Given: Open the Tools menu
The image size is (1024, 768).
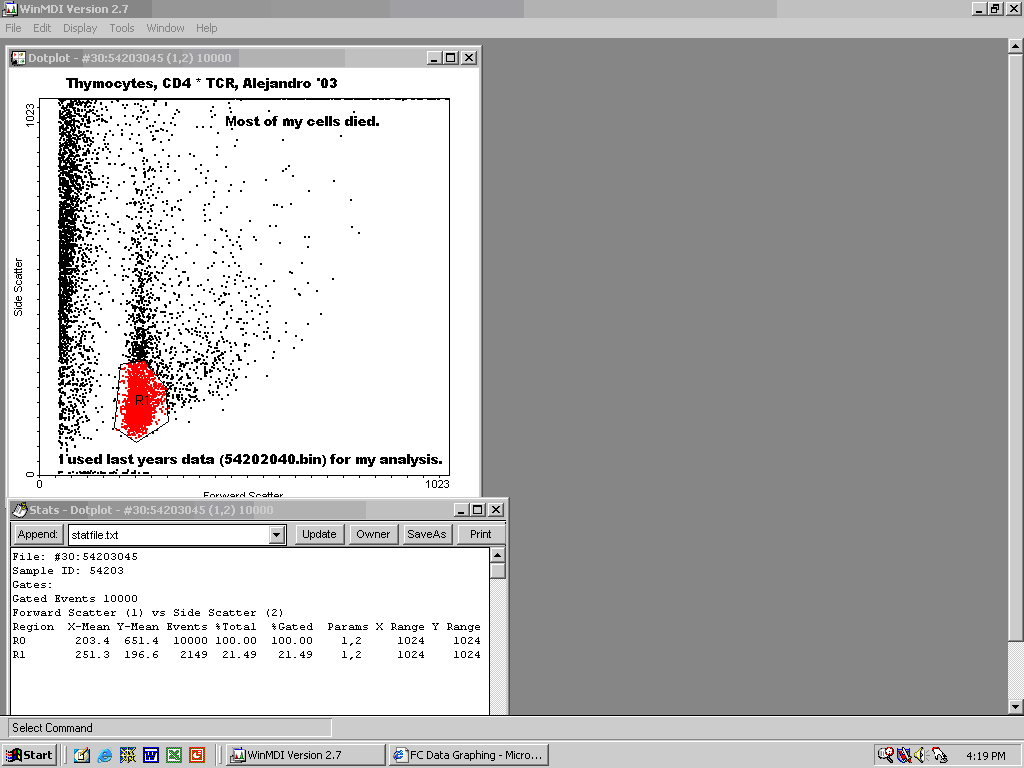Looking at the screenshot, I should [122, 28].
